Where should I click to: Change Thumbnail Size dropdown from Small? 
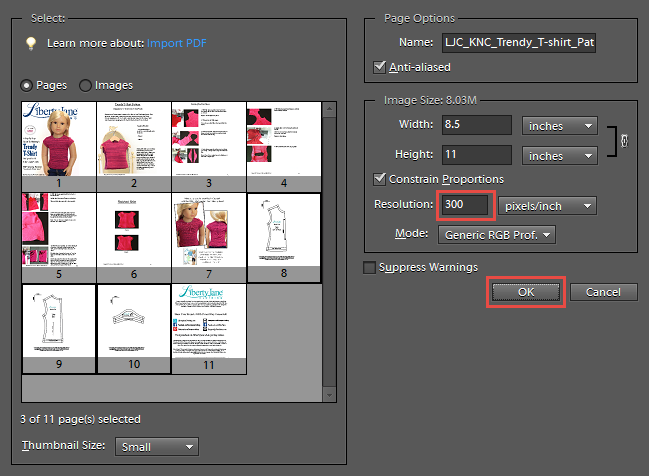157,447
